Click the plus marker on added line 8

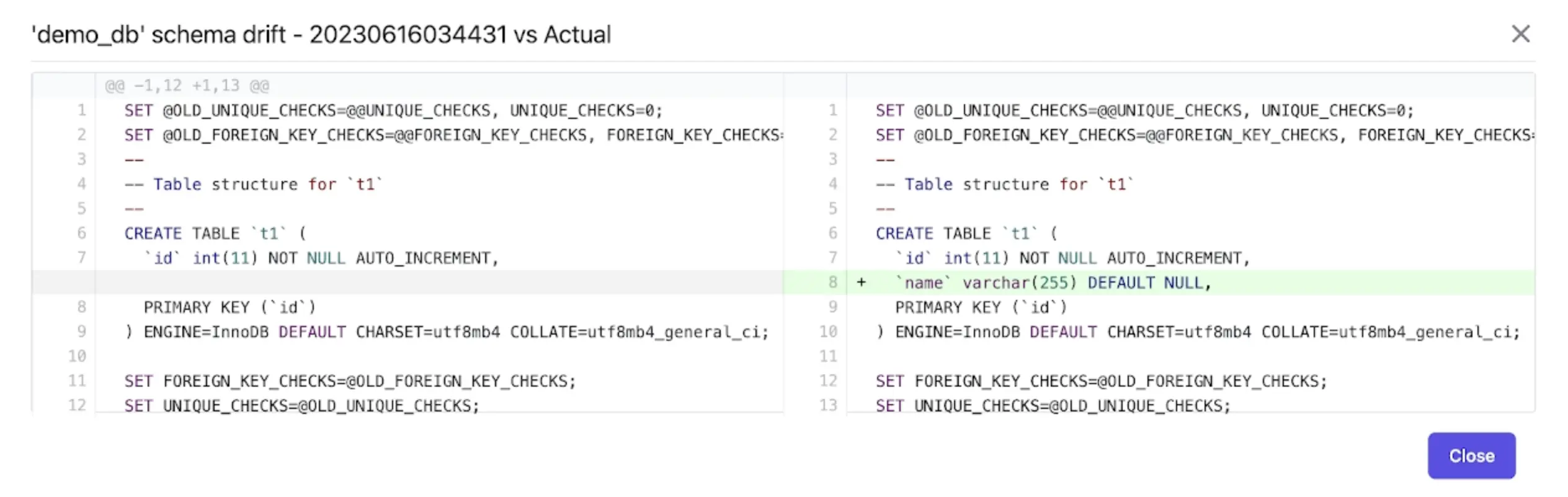(x=861, y=283)
